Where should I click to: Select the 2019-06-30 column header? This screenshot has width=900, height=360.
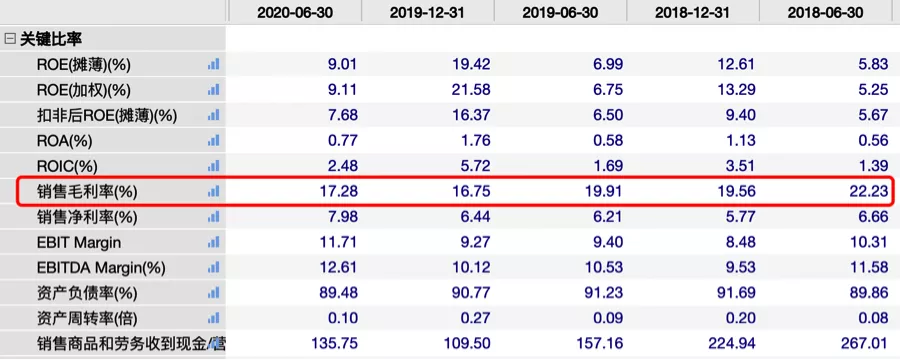pyautogui.click(x=560, y=13)
